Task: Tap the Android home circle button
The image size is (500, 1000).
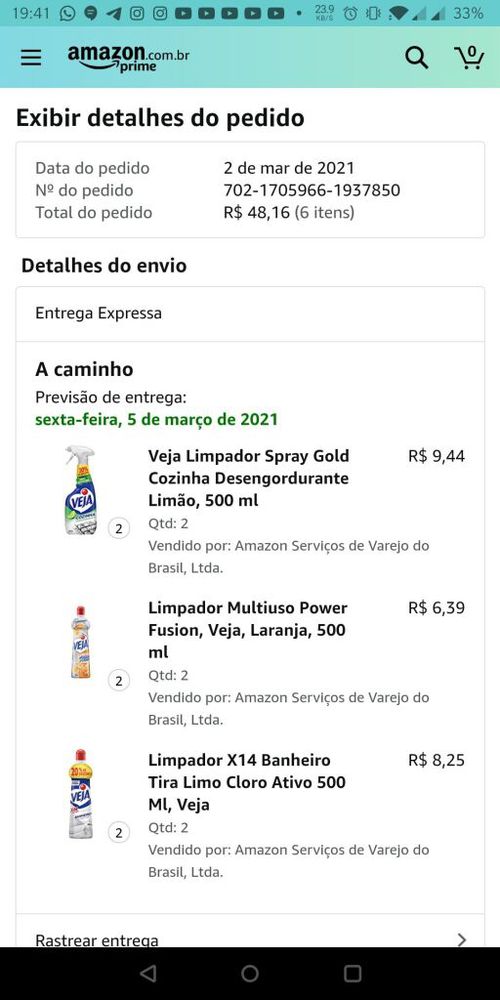Action: [250, 973]
